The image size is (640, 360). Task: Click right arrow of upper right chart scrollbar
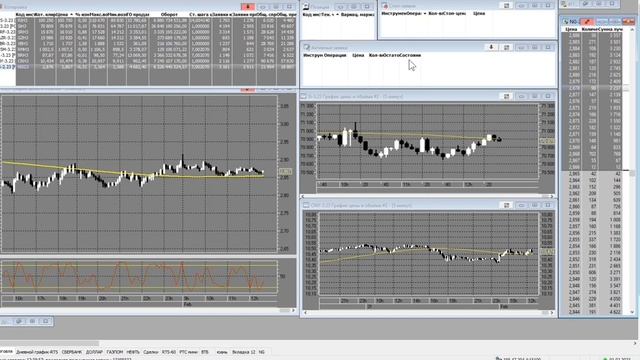(x=551, y=196)
